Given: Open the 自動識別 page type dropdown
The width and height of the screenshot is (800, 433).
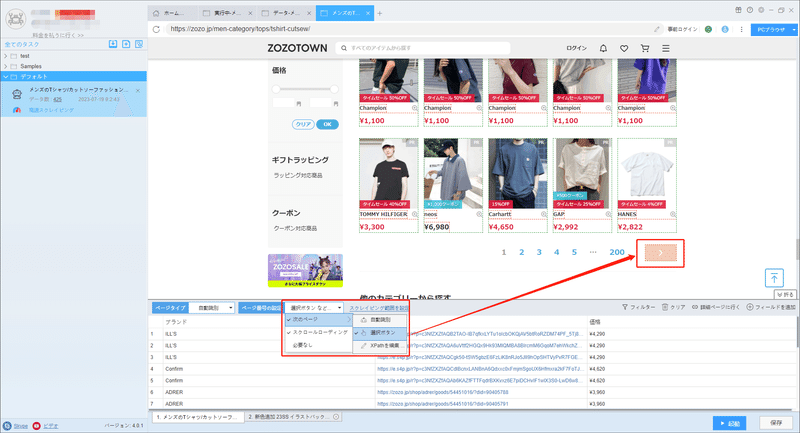Looking at the screenshot, I should (212, 308).
